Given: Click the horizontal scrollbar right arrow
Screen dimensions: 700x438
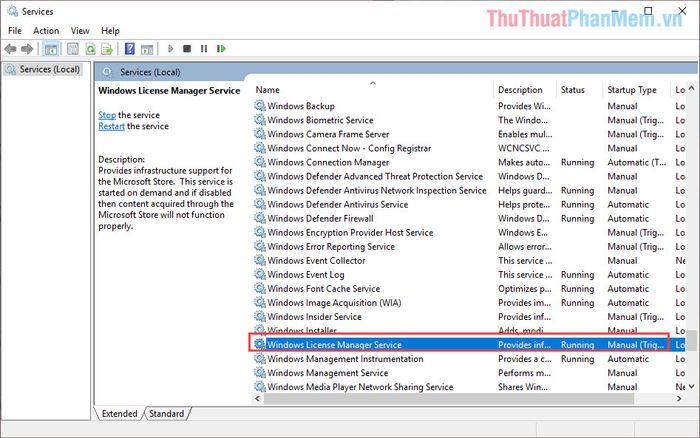Looking at the screenshot, I should click(679, 398).
